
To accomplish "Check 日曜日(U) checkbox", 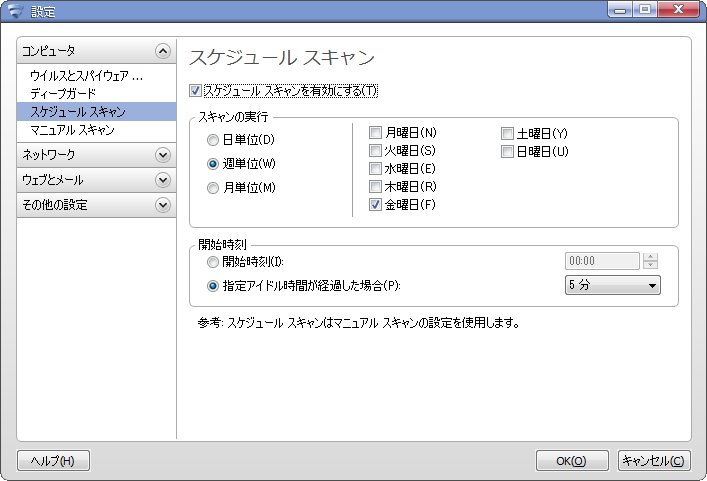I will pyautogui.click(x=507, y=151).
